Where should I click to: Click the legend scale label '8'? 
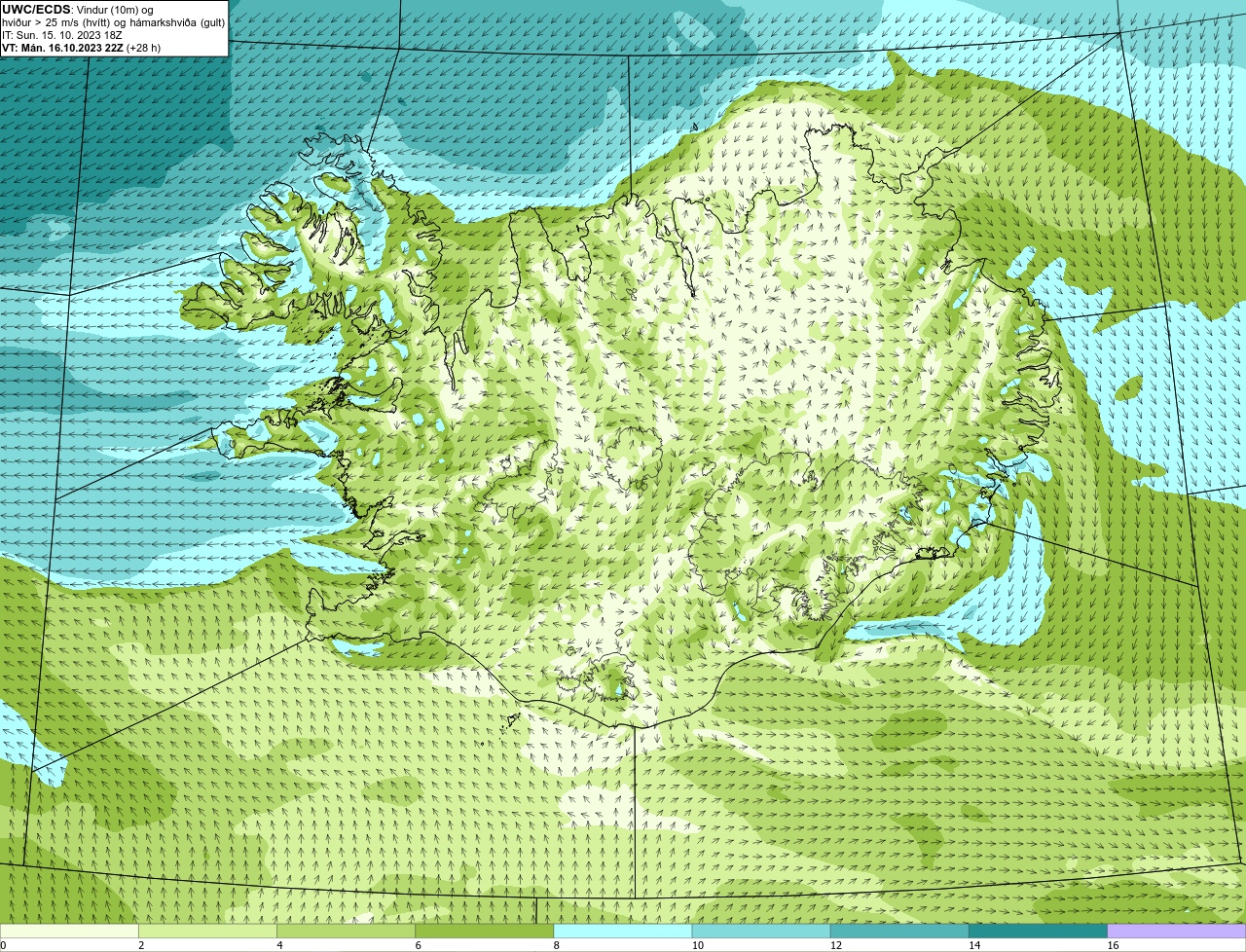556,945
